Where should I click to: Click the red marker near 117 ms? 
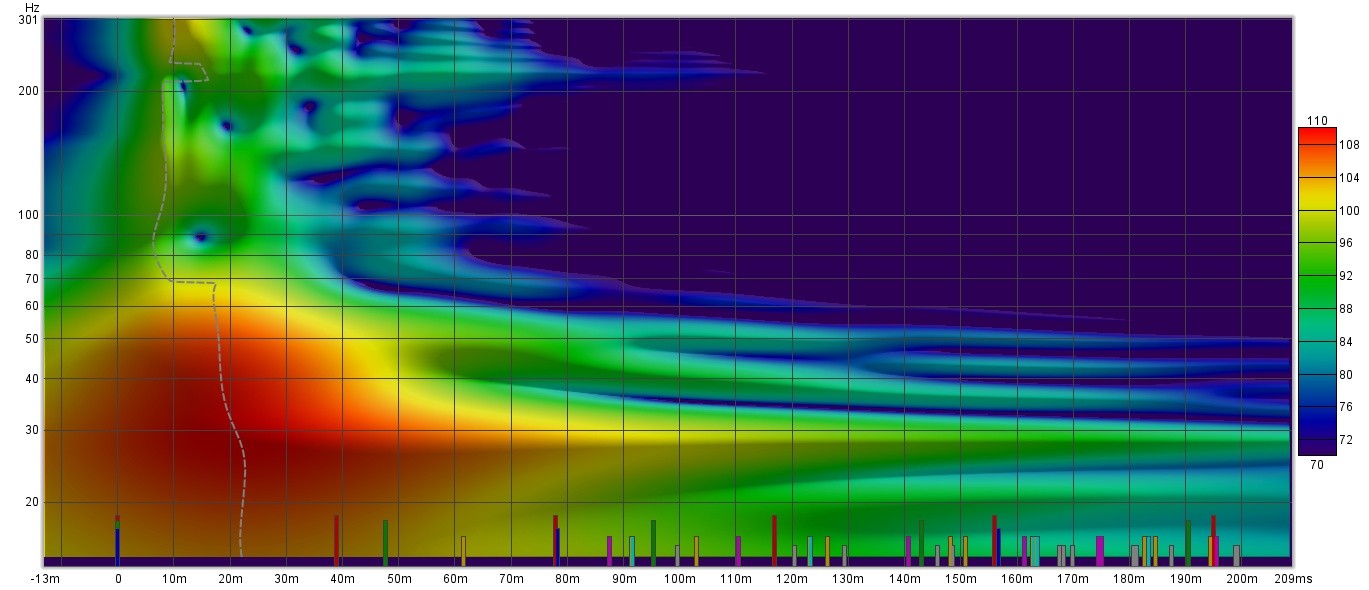tap(774, 540)
